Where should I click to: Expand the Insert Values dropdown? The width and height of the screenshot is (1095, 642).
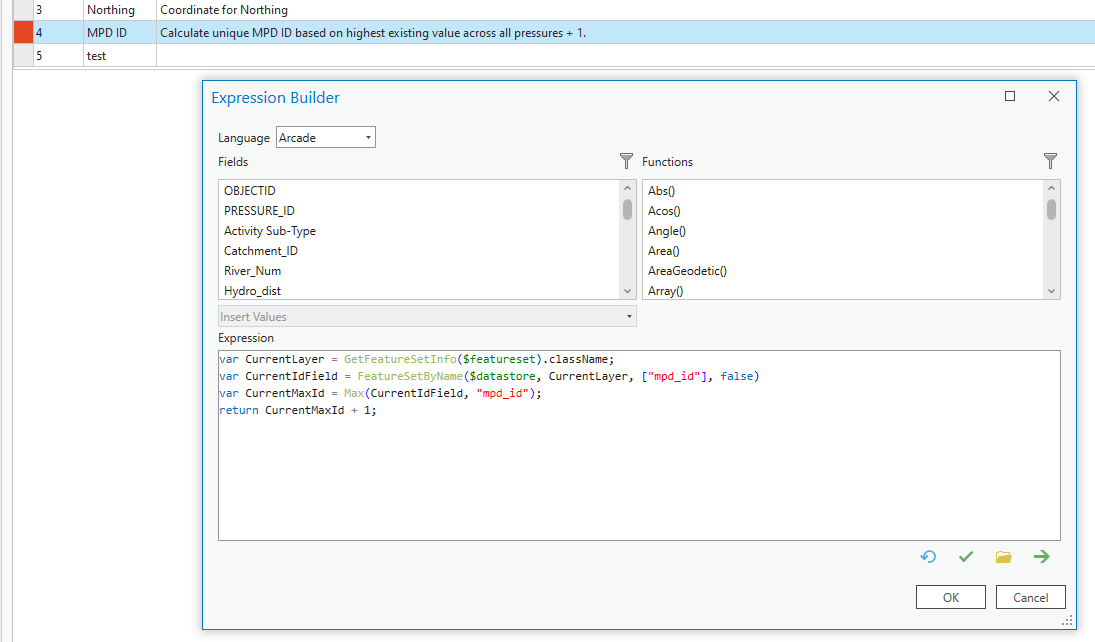(x=427, y=317)
